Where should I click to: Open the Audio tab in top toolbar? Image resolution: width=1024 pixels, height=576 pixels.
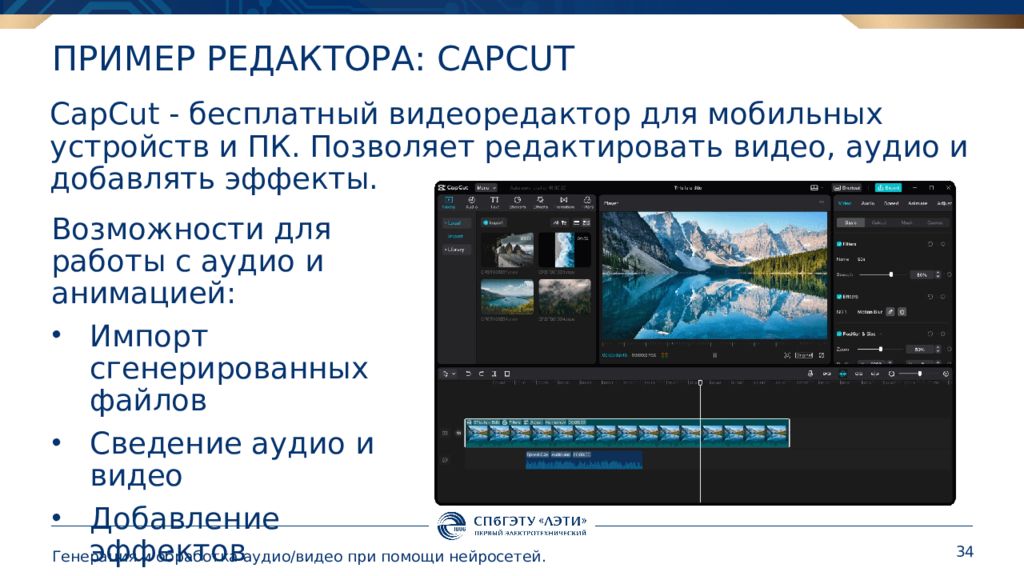coord(472,202)
